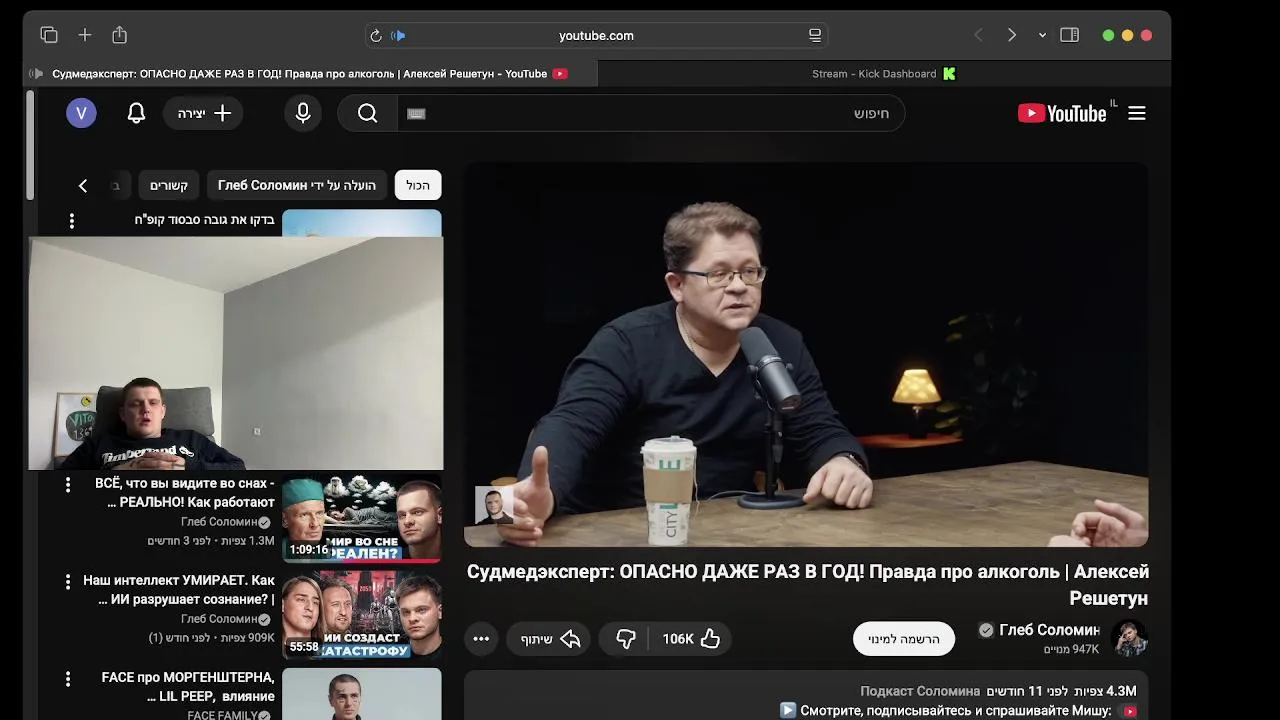This screenshot has height=720, width=1280.
Task: Open the YouTube hamburger guide menu
Action: coord(1137,113)
